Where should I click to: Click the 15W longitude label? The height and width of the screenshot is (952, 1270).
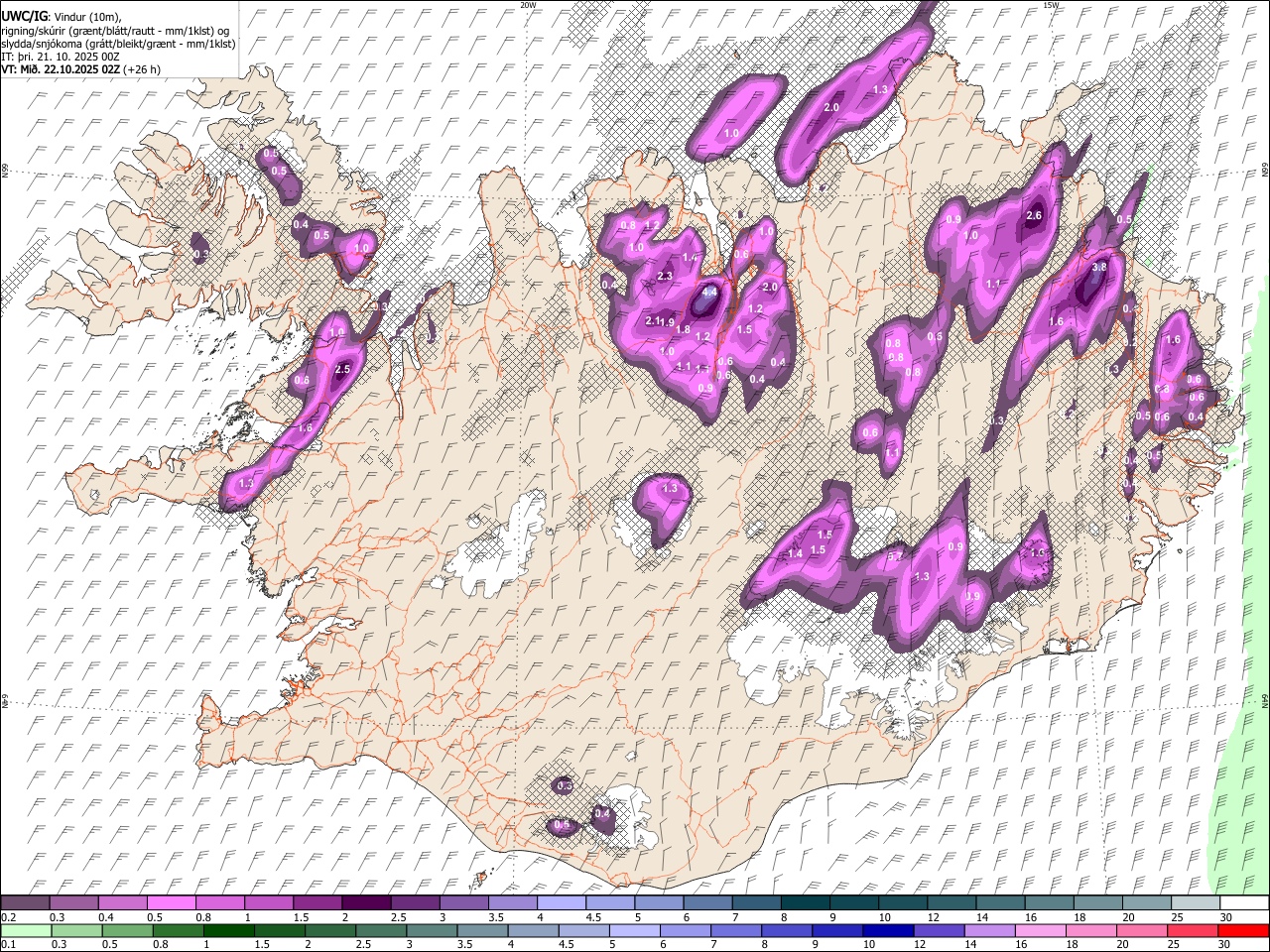click(x=1051, y=5)
